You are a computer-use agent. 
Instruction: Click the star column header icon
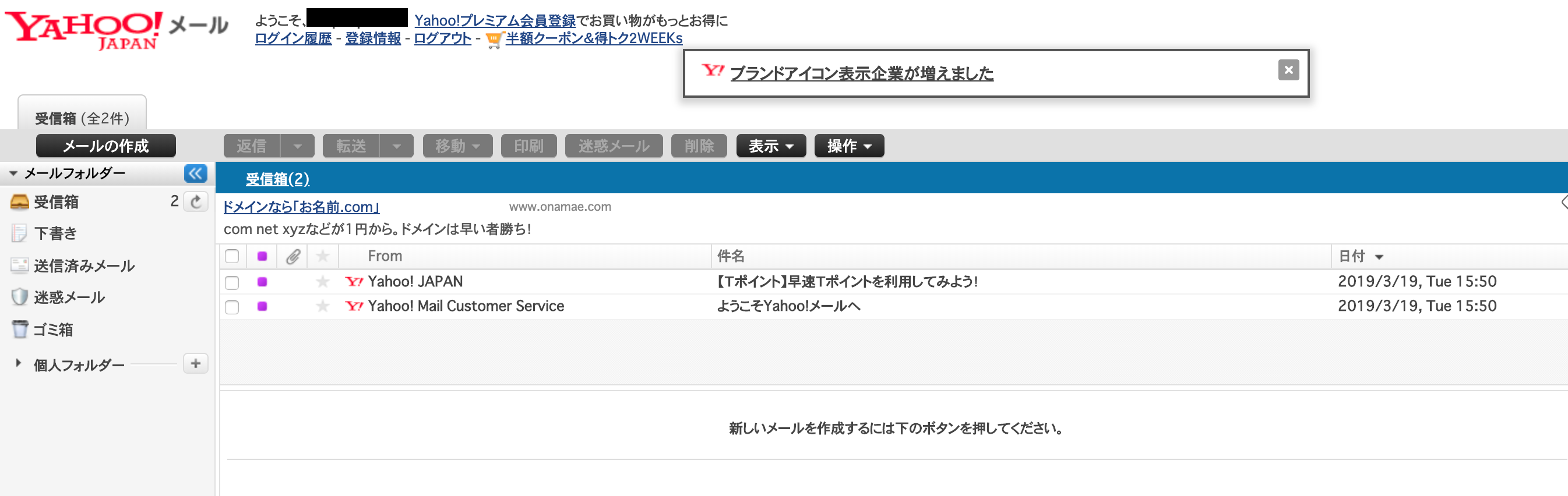(323, 257)
